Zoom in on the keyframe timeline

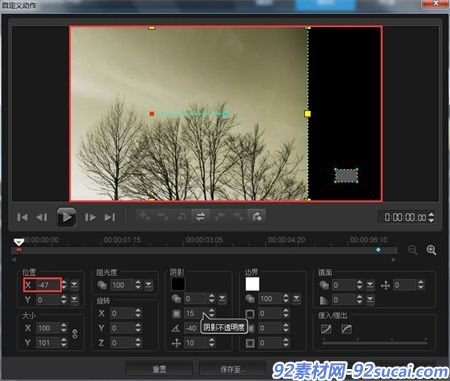coord(431,250)
